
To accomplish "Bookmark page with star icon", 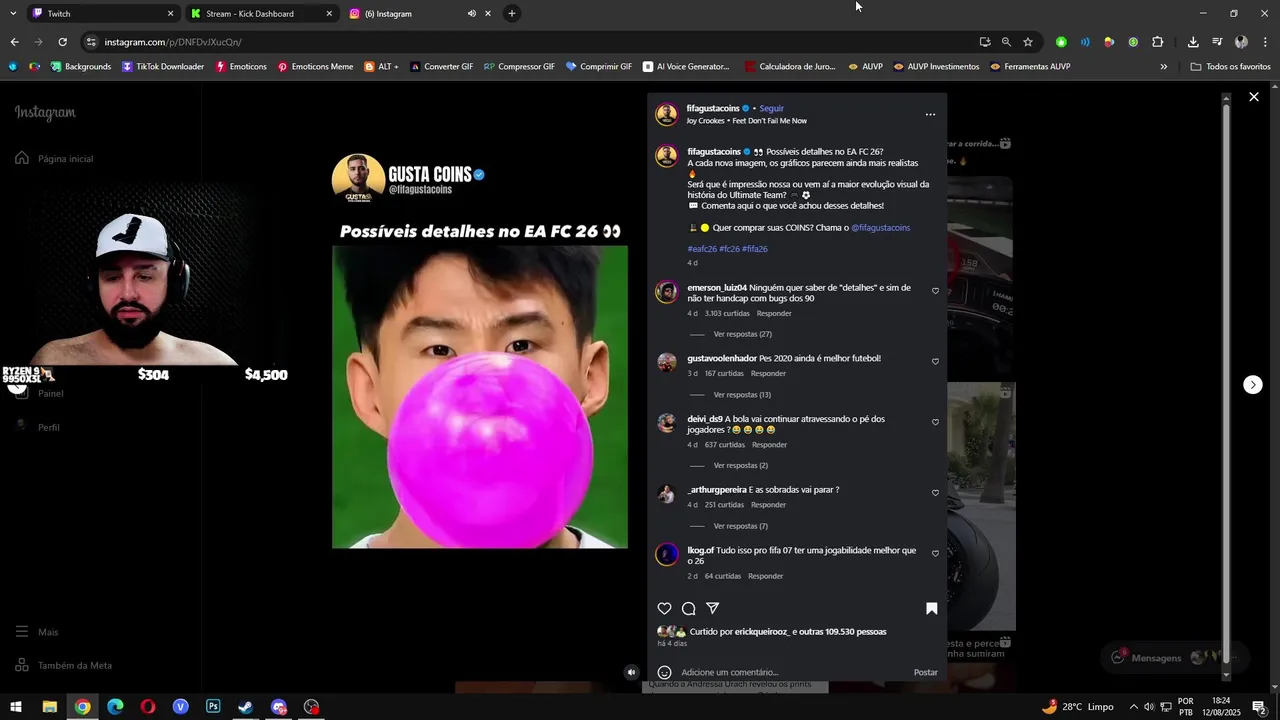I will click(1027, 42).
